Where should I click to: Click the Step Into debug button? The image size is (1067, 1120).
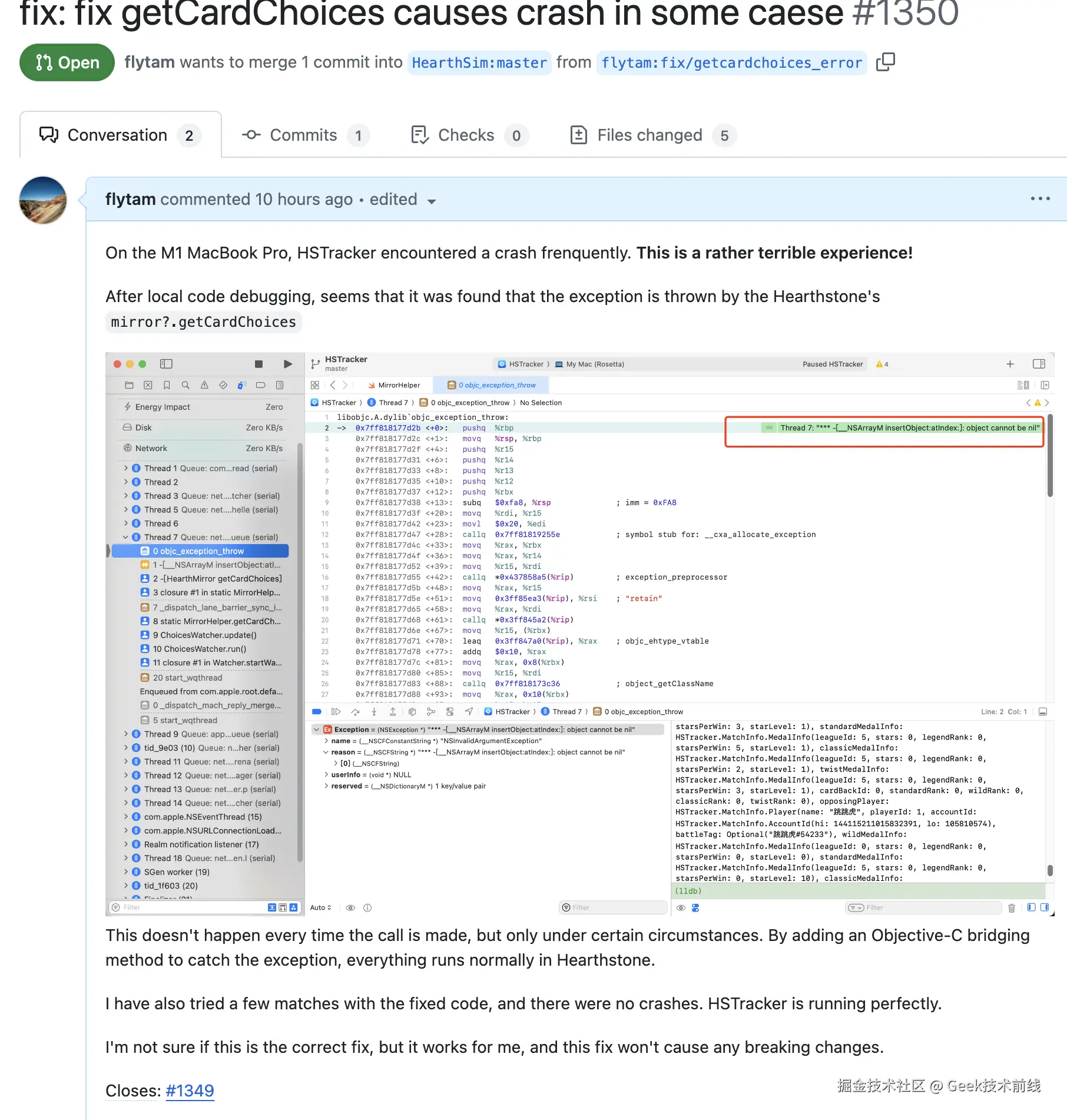[x=374, y=711]
